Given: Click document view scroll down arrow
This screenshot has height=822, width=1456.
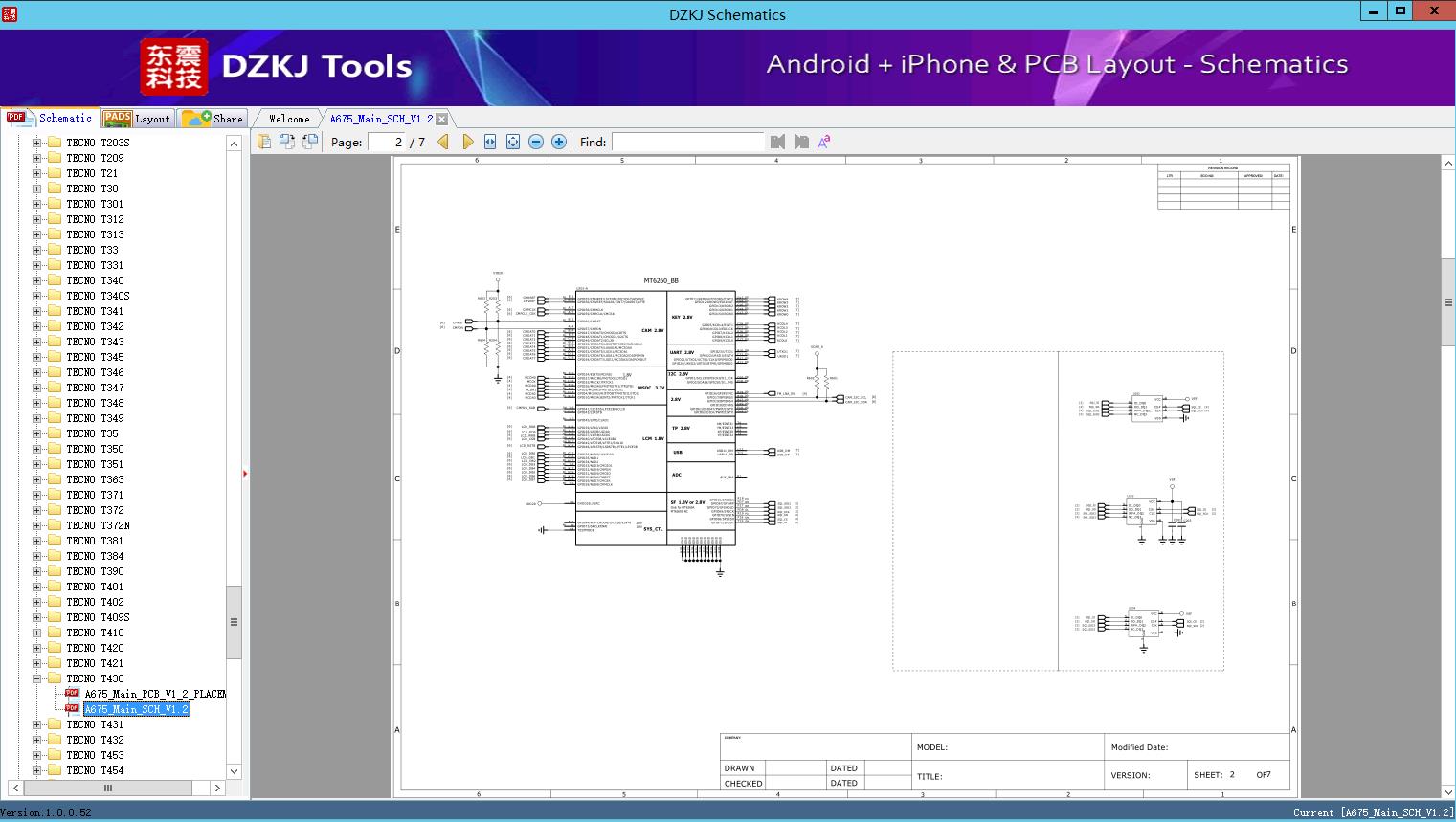Looking at the screenshot, I should (x=1448, y=792).
